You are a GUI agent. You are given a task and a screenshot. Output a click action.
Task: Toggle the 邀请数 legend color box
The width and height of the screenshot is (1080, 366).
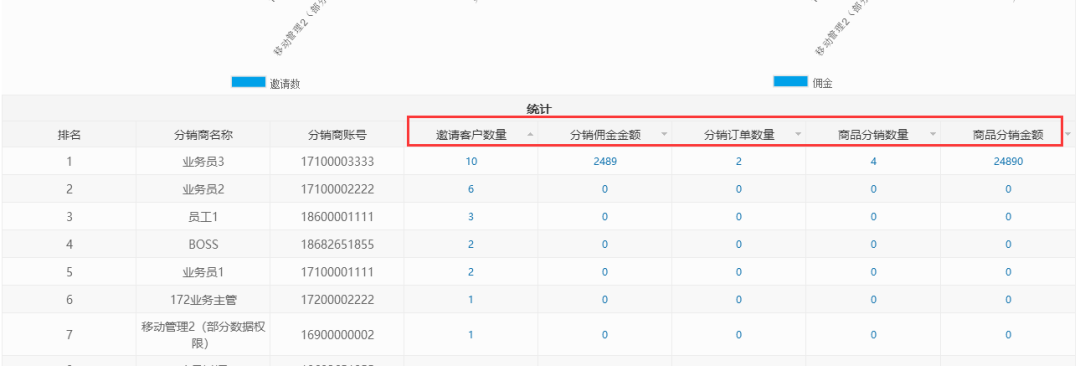pyautogui.click(x=248, y=83)
